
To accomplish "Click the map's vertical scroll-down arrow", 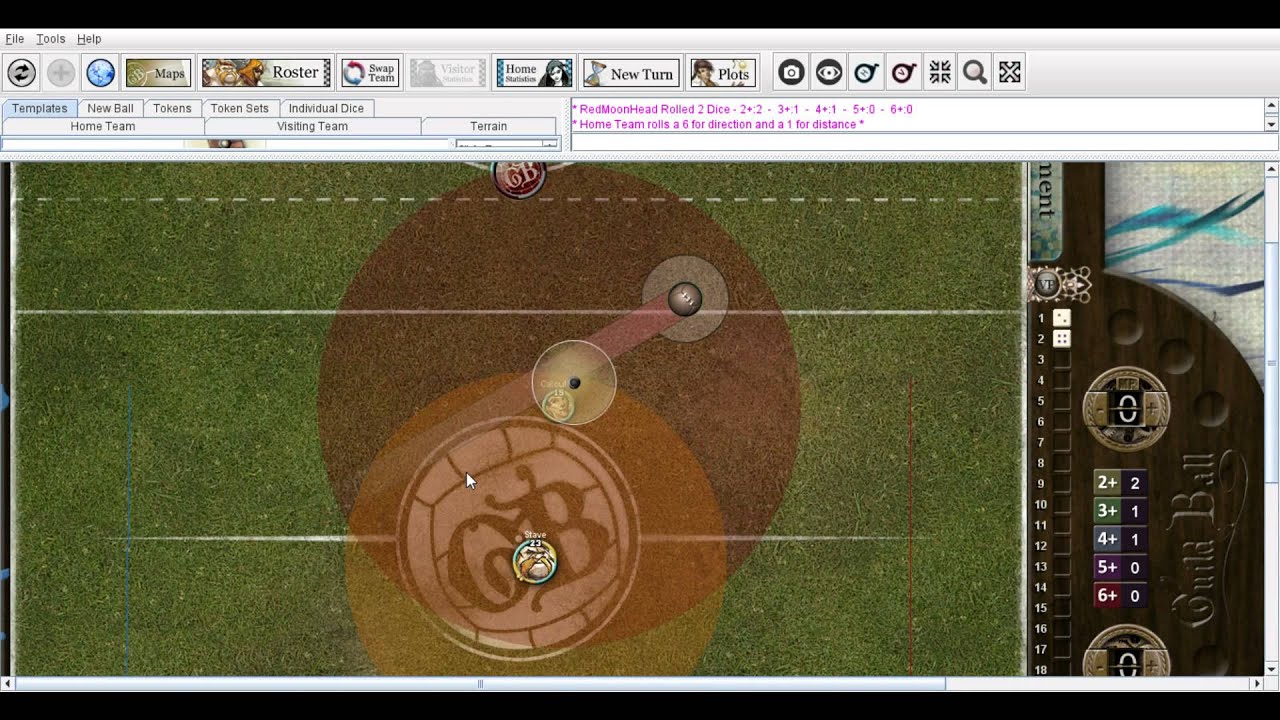I will 1271,669.
